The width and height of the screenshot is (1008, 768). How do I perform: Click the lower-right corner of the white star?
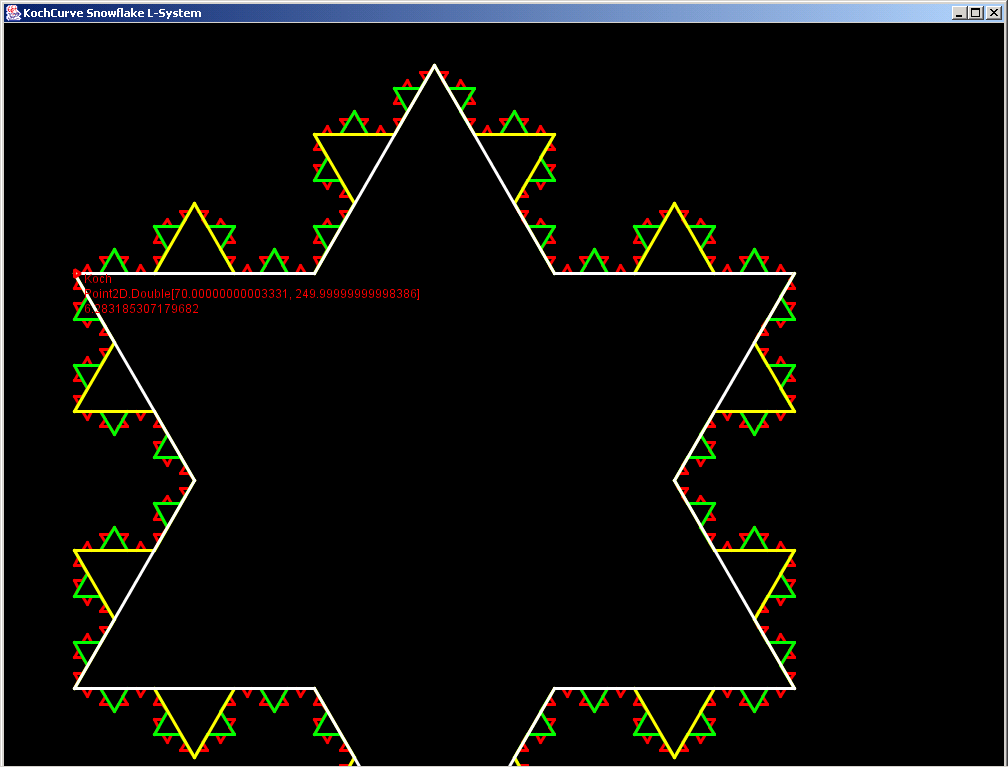coord(794,688)
